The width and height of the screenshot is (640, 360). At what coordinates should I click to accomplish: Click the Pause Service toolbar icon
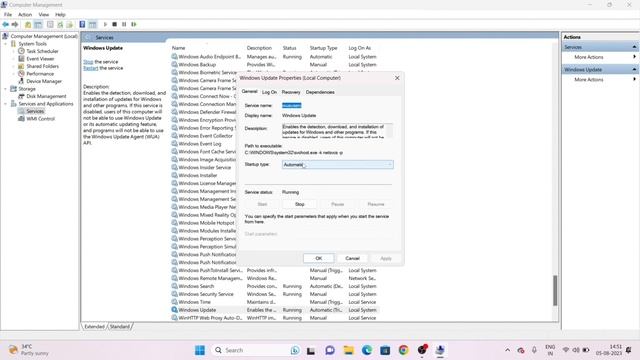click(x=124, y=24)
